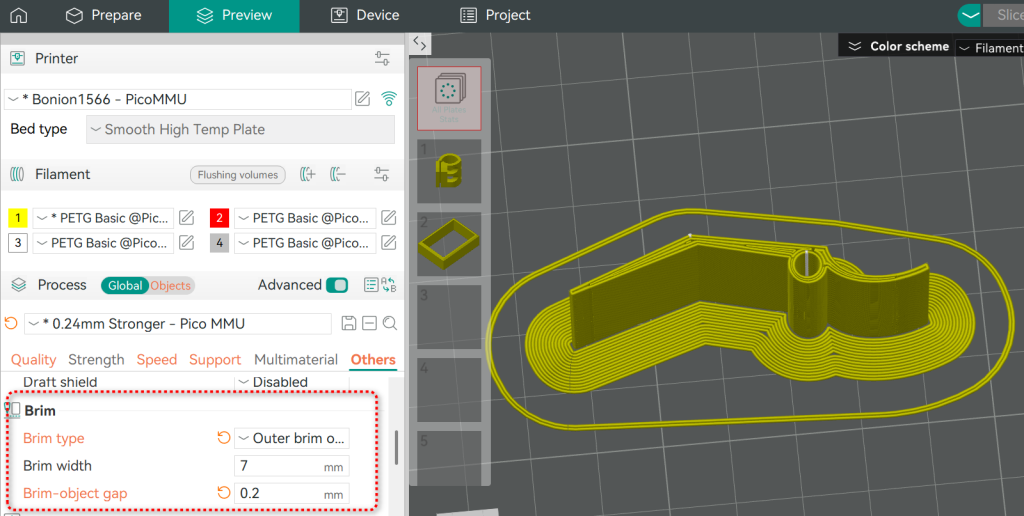Open the Device tab

tap(365, 15)
